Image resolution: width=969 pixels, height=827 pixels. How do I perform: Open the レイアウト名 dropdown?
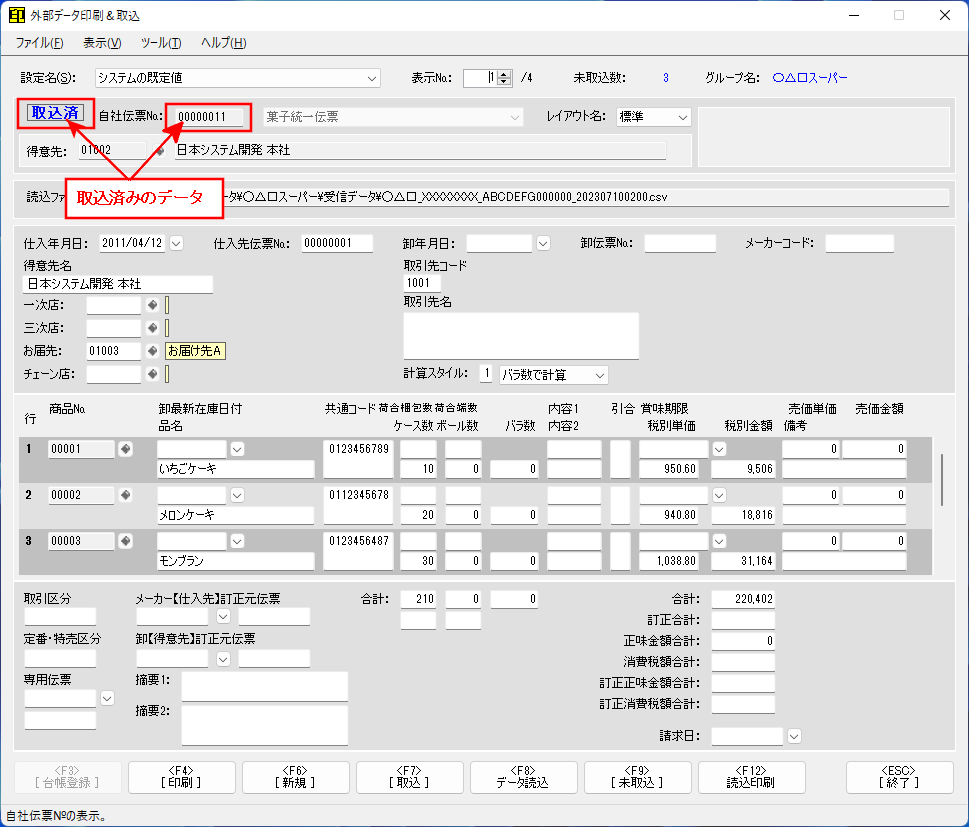(x=682, y=117)
